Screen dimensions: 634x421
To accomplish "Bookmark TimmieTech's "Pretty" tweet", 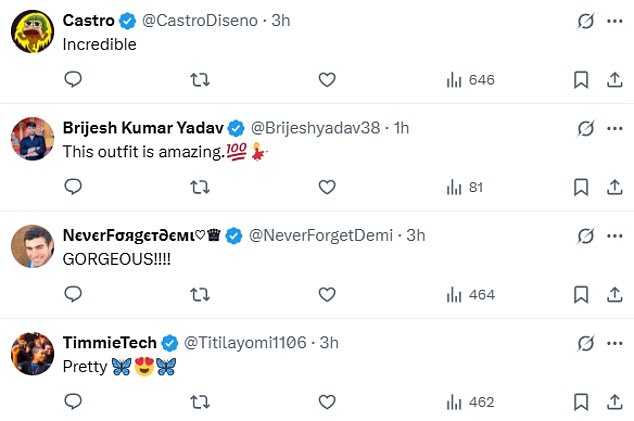I will (580, 402).
